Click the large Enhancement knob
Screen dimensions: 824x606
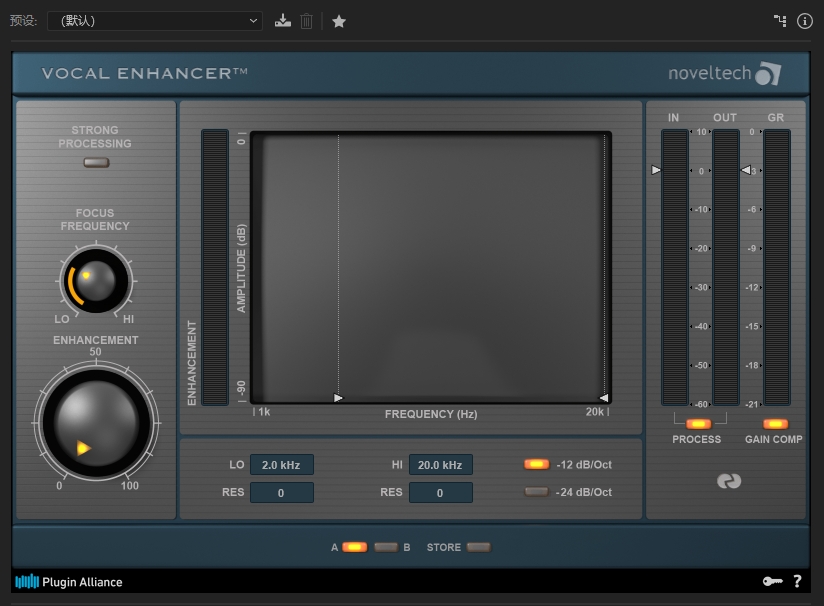(96, 423)
